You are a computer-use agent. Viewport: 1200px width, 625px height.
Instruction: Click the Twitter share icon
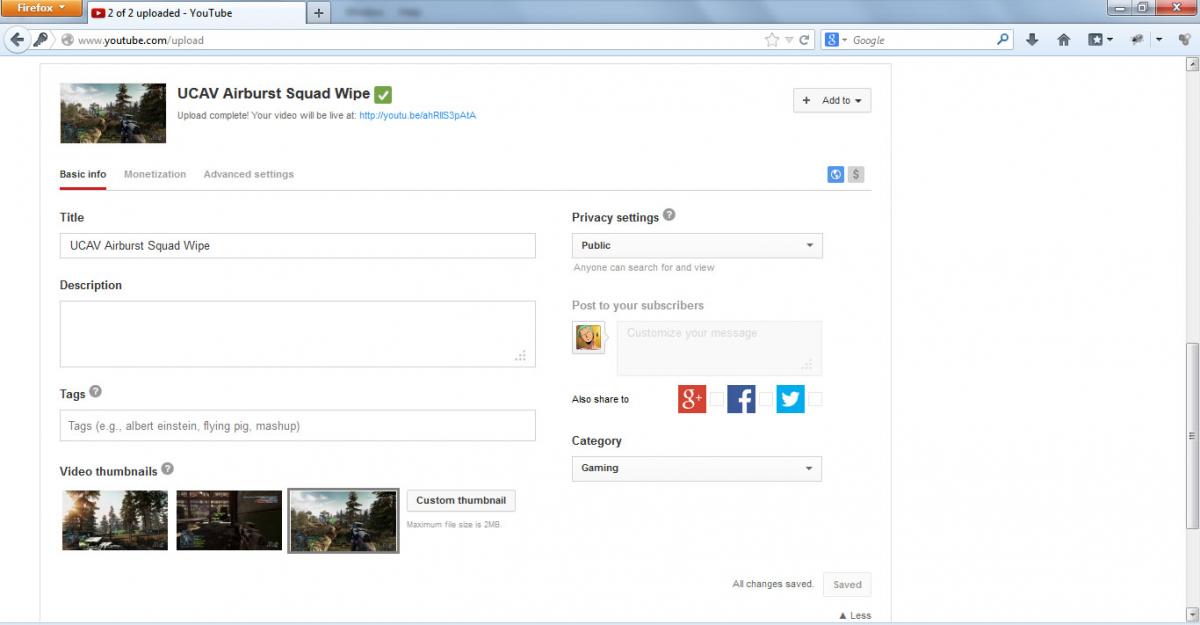[790, 399]
